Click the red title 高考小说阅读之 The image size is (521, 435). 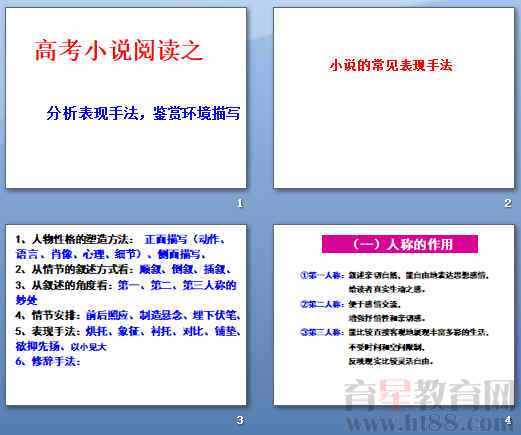pos(118,50)
